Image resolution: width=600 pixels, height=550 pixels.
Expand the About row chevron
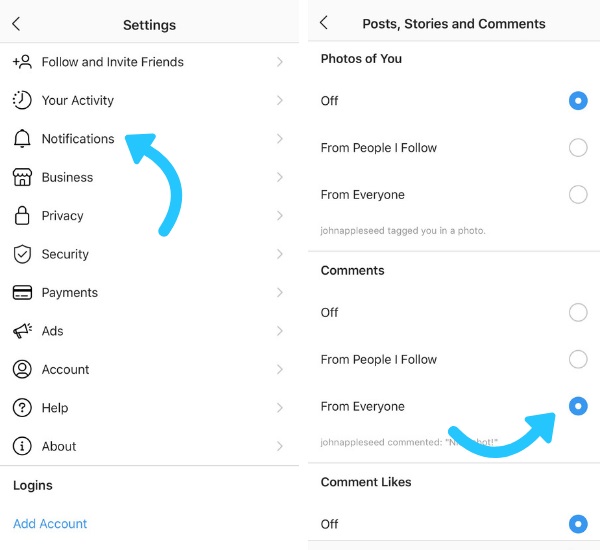click(279, 447)
